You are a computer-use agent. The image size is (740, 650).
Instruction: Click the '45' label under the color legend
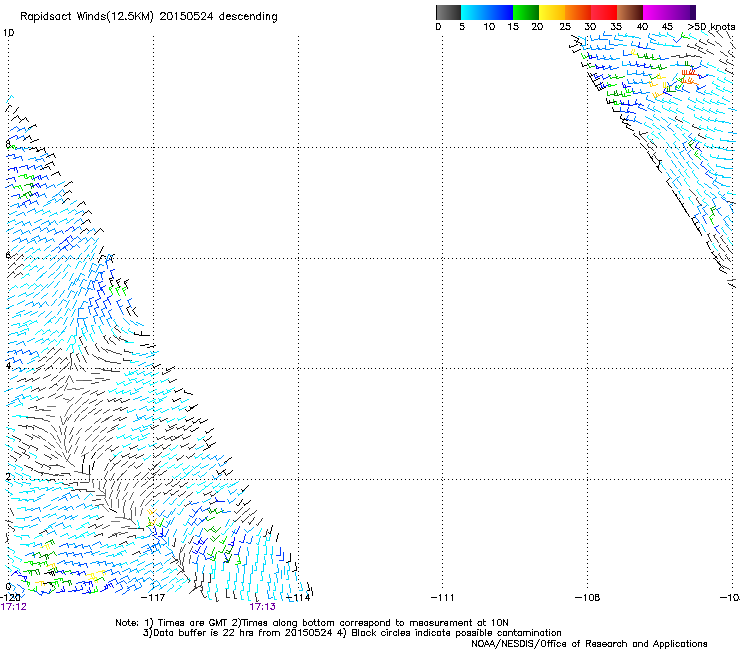coord(667,27)
